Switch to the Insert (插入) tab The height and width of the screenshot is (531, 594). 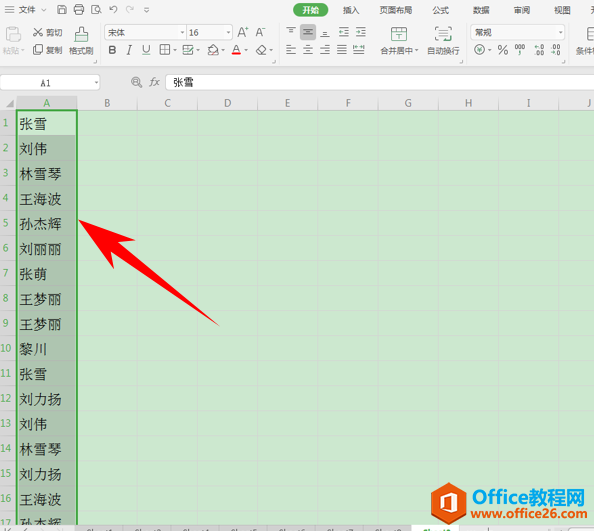(351, 10)
